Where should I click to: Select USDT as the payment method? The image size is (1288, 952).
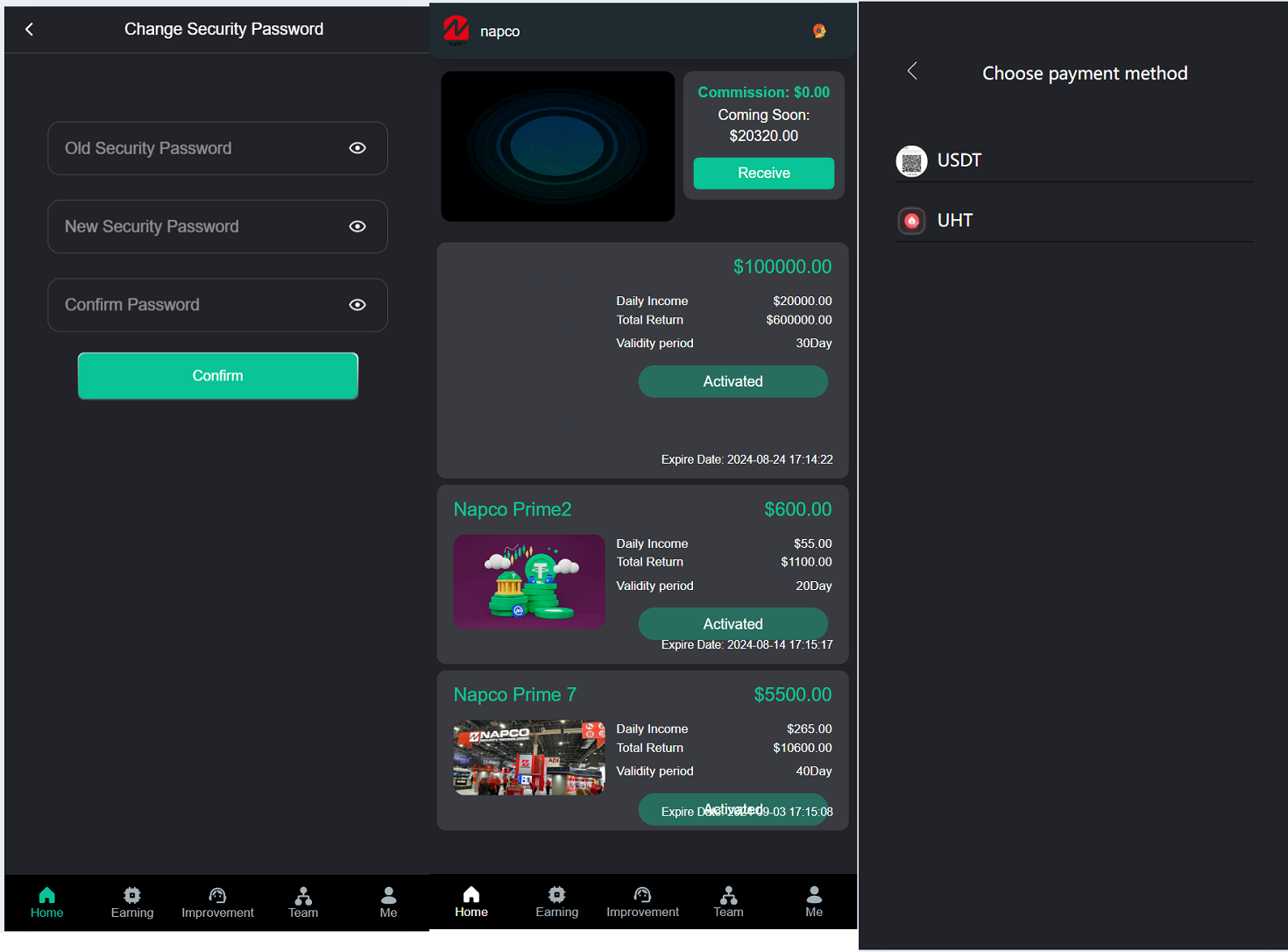pyautogui.click(x=1074, y=161)
